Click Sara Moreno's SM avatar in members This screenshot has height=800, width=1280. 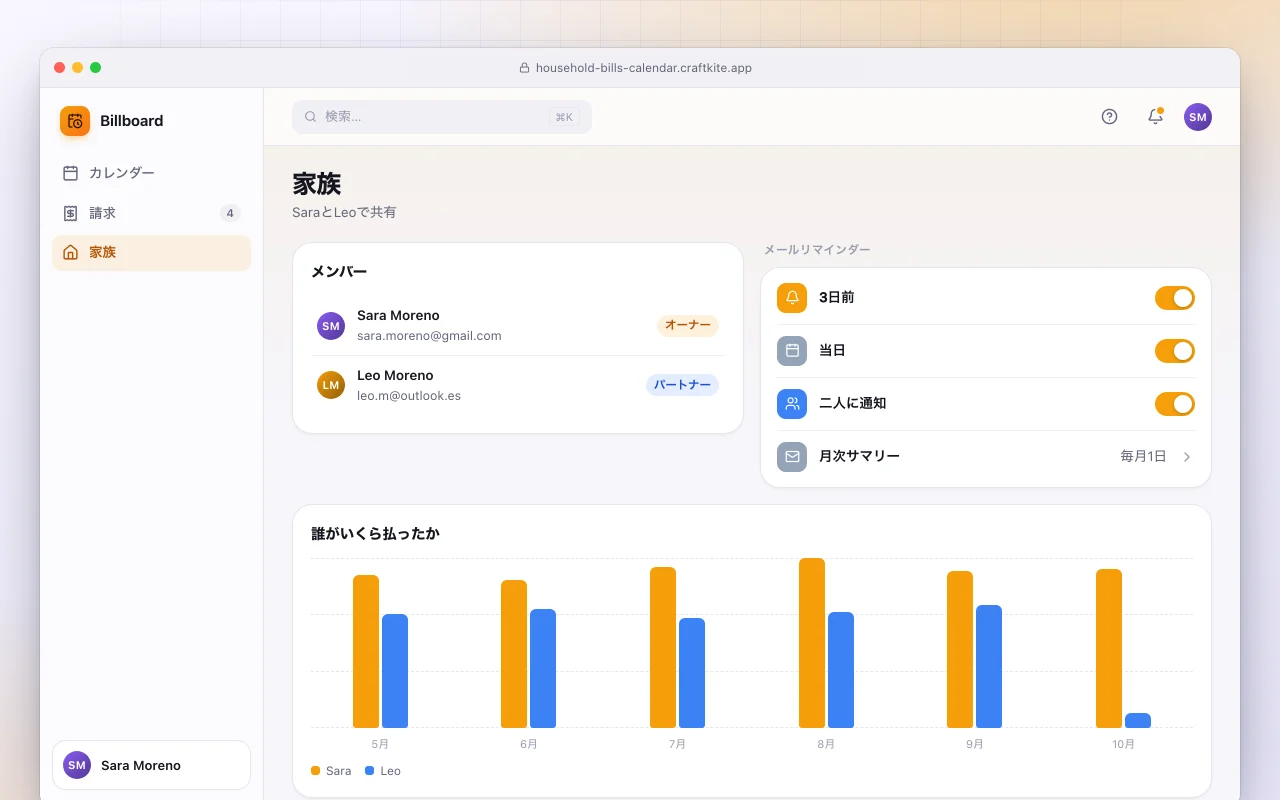point(331,326)
